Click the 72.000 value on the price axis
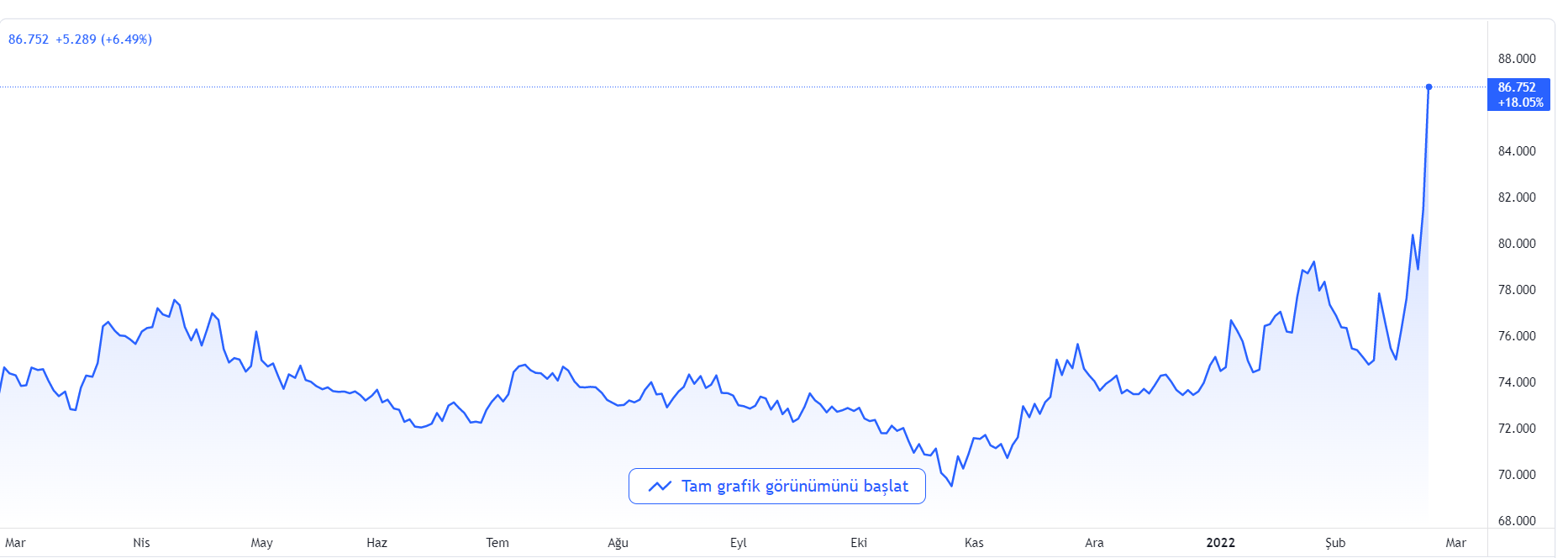This screenshot has height=558, width=1568. point(1517,429)
